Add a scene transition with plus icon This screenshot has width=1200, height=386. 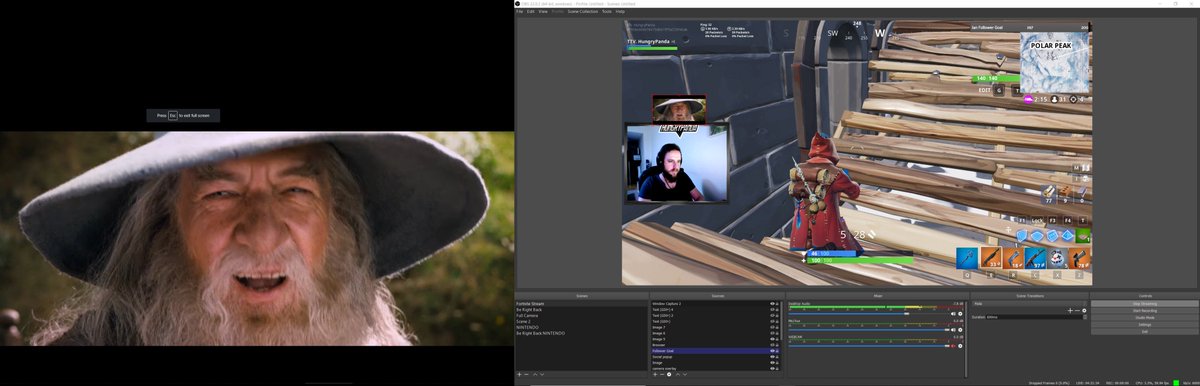point(1070,311)
